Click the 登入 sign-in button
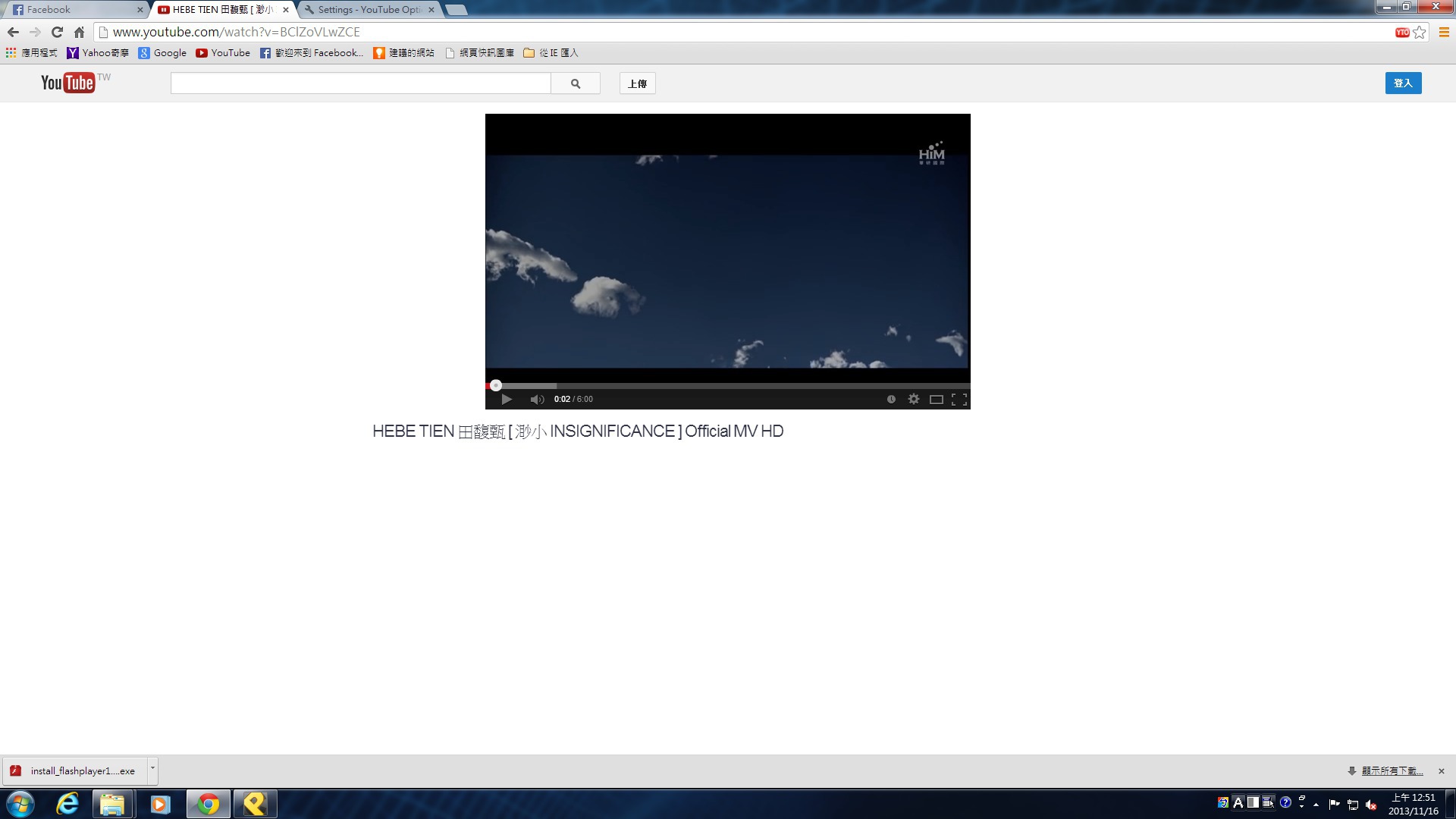Viewport: 1456px width, 819px height. click(1403, 83)
